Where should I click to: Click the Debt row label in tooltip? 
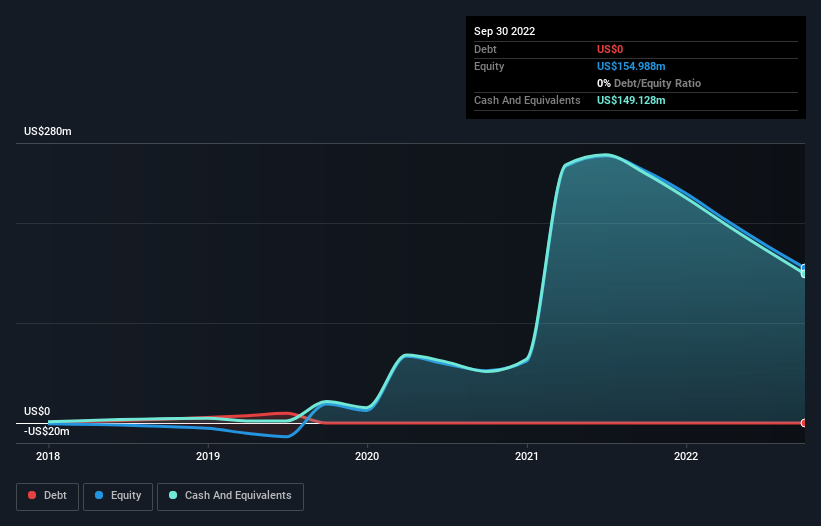(485, 49)
